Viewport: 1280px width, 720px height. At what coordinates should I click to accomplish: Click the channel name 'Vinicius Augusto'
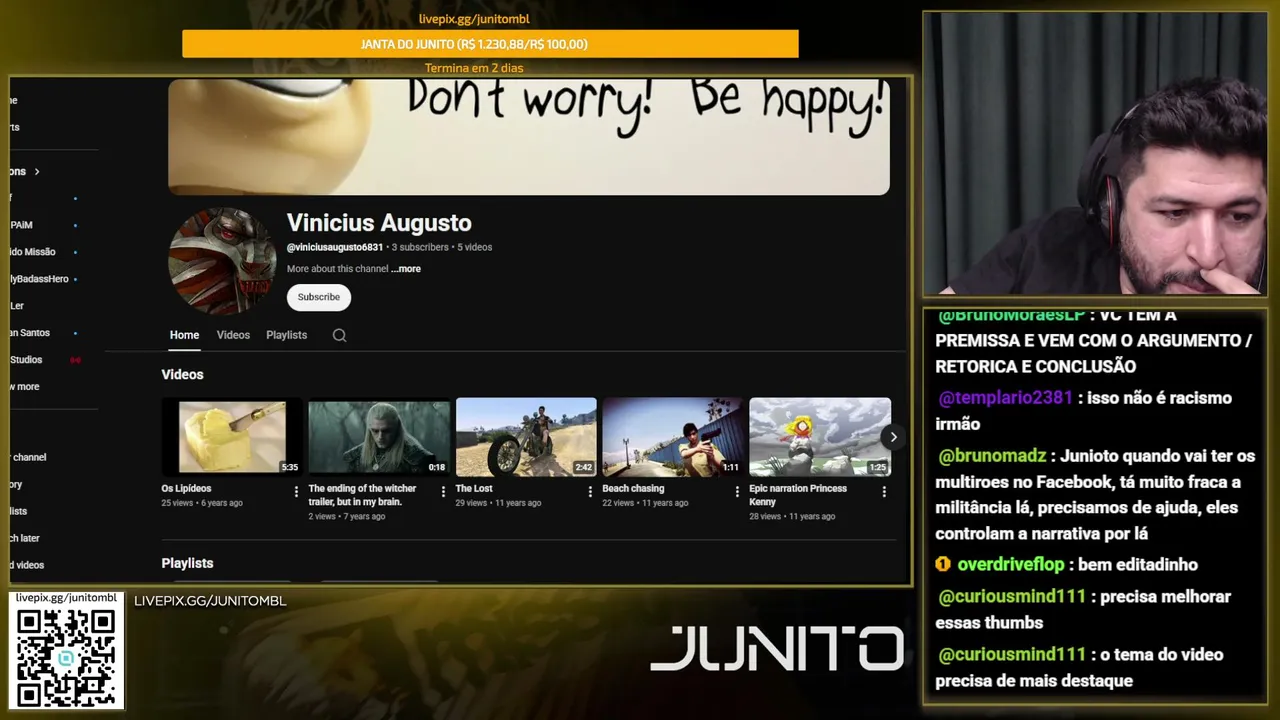(379, 223)
